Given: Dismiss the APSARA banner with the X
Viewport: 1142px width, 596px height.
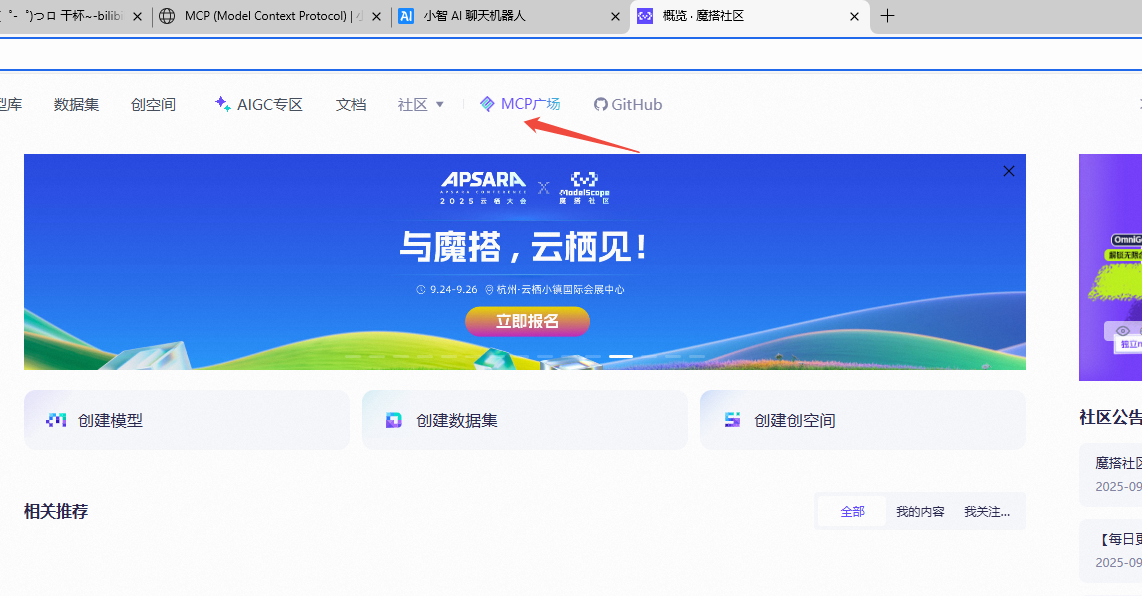Looking at the screenshot, I should [x=1008, y=171].
